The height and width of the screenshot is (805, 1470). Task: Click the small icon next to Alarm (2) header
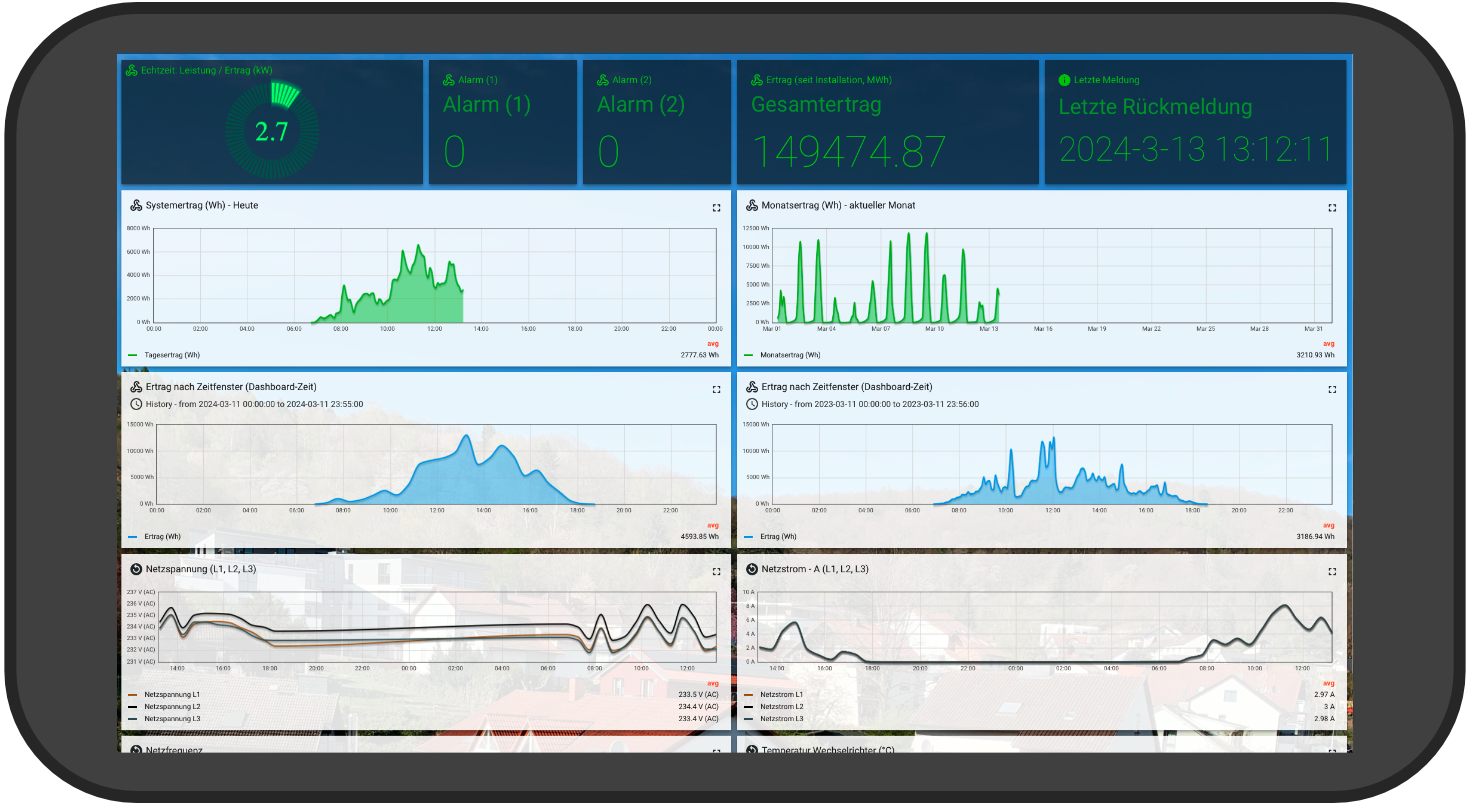point(603,80)
